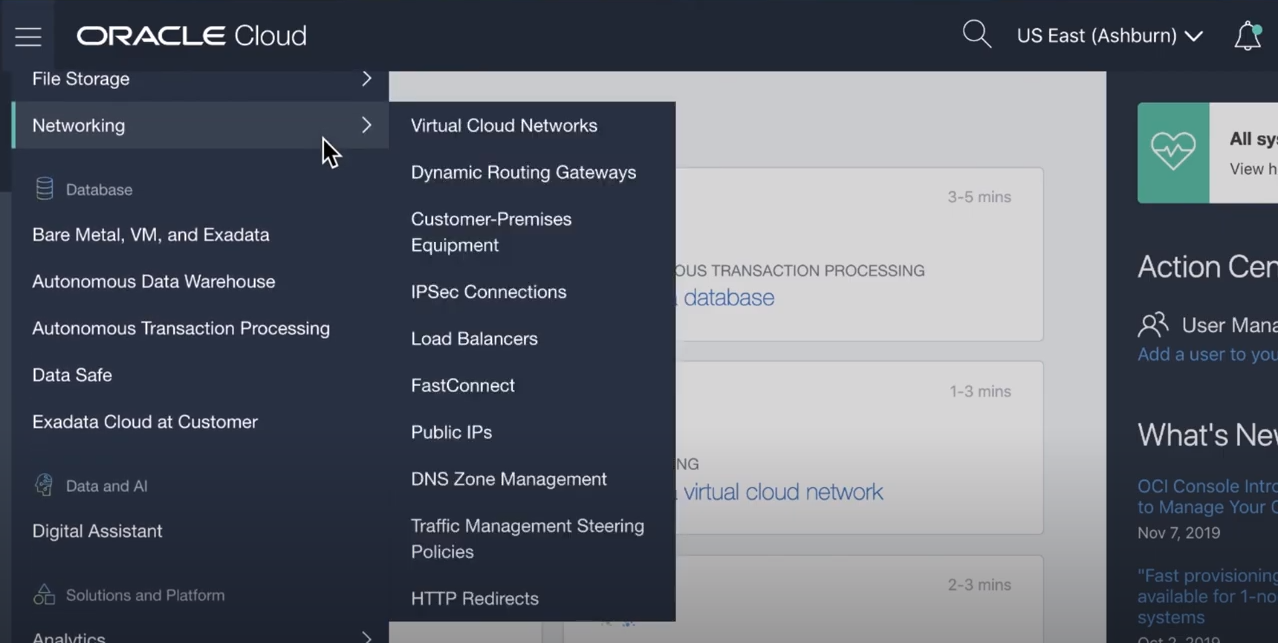Click the create a database link
1278x643 pixels.
click(728, 297)
